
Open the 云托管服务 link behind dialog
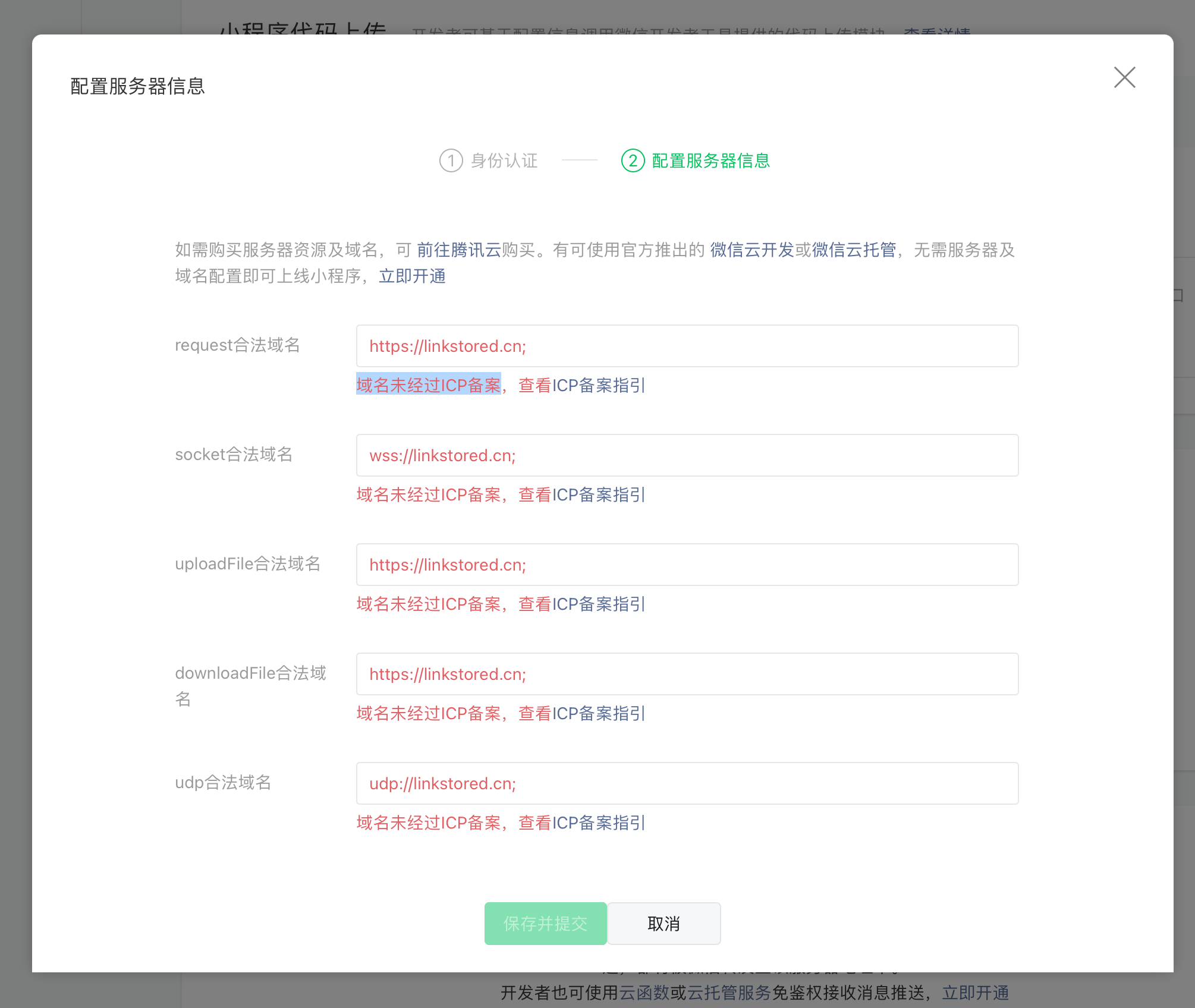[728, 993]
